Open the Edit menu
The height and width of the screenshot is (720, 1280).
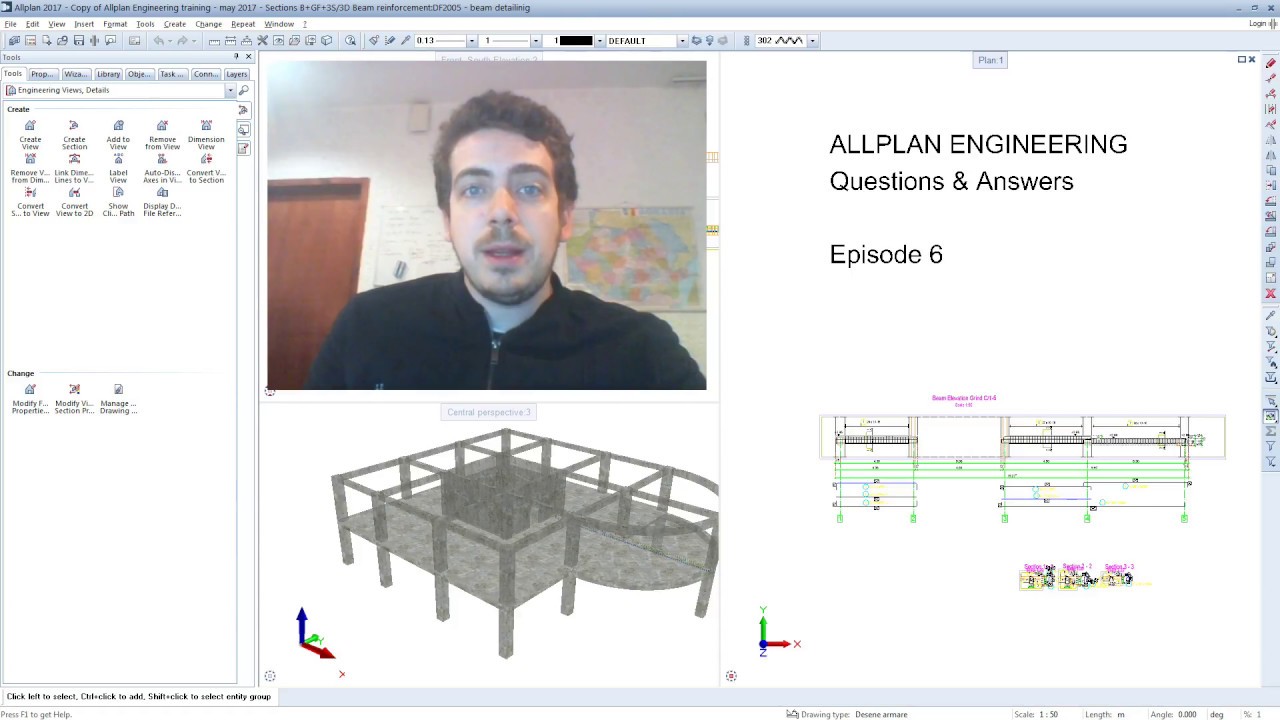tap(32, 24)
